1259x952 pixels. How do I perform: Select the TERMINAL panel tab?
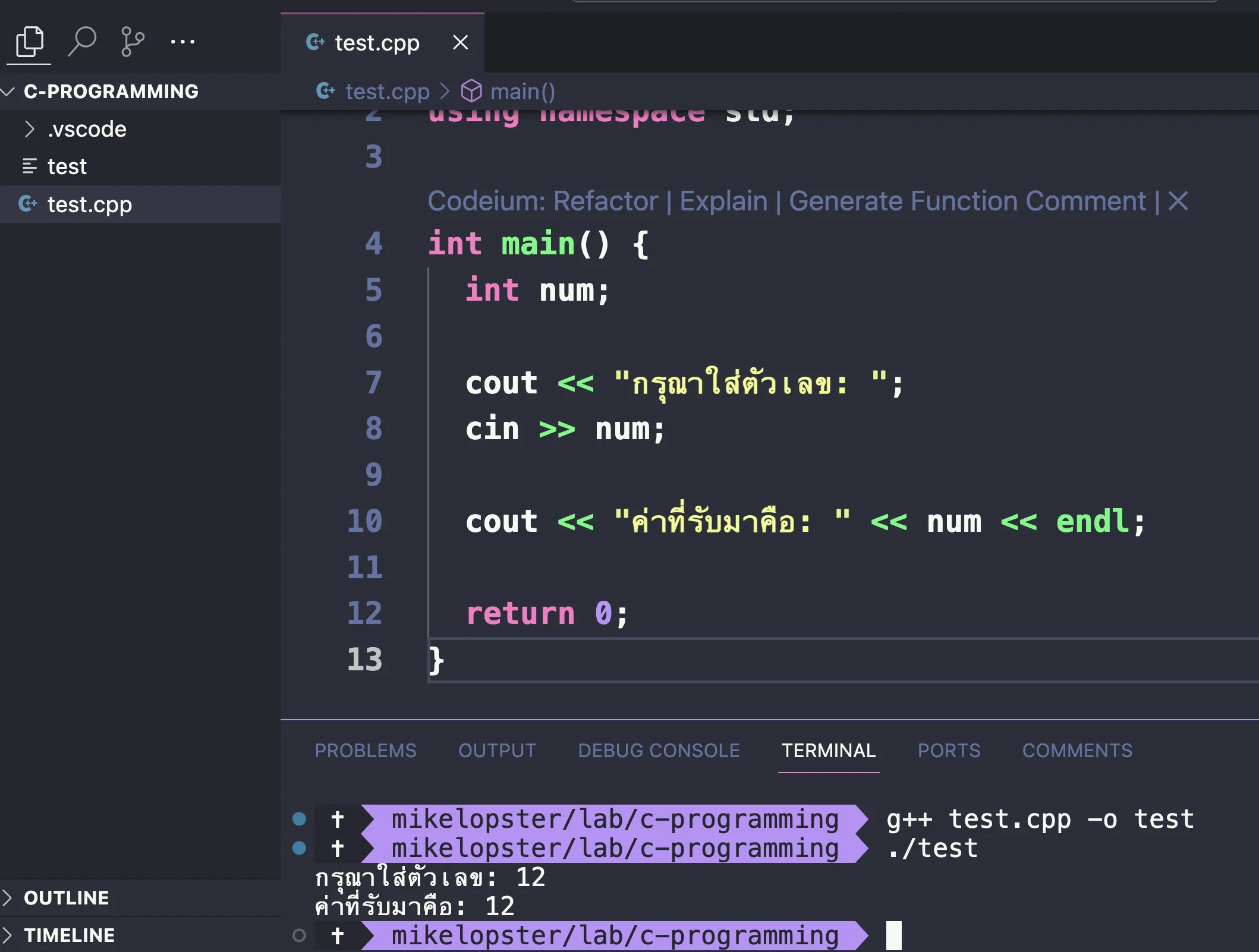(829, 751)
